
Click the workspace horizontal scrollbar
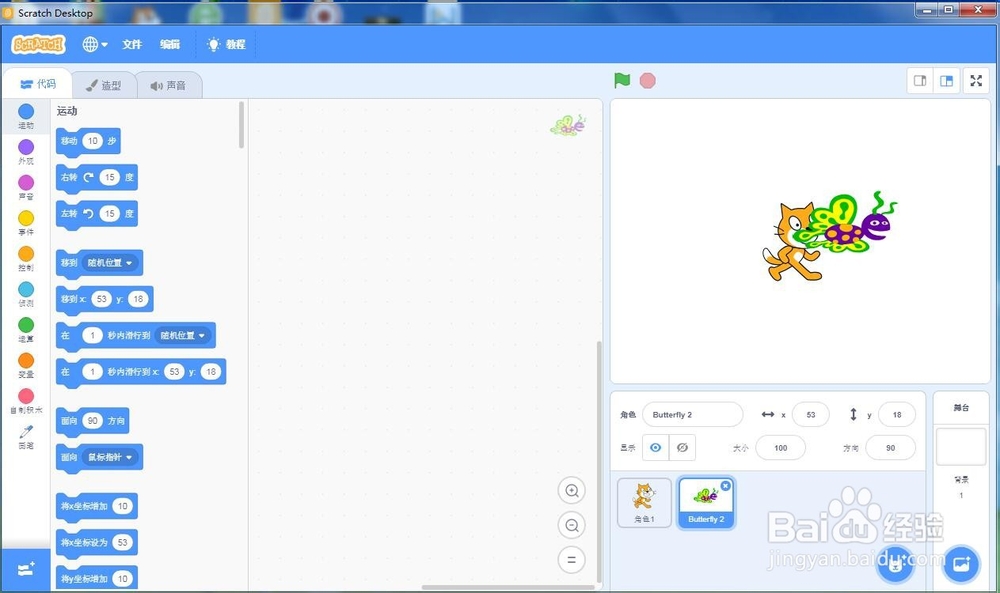pos(508,587)
